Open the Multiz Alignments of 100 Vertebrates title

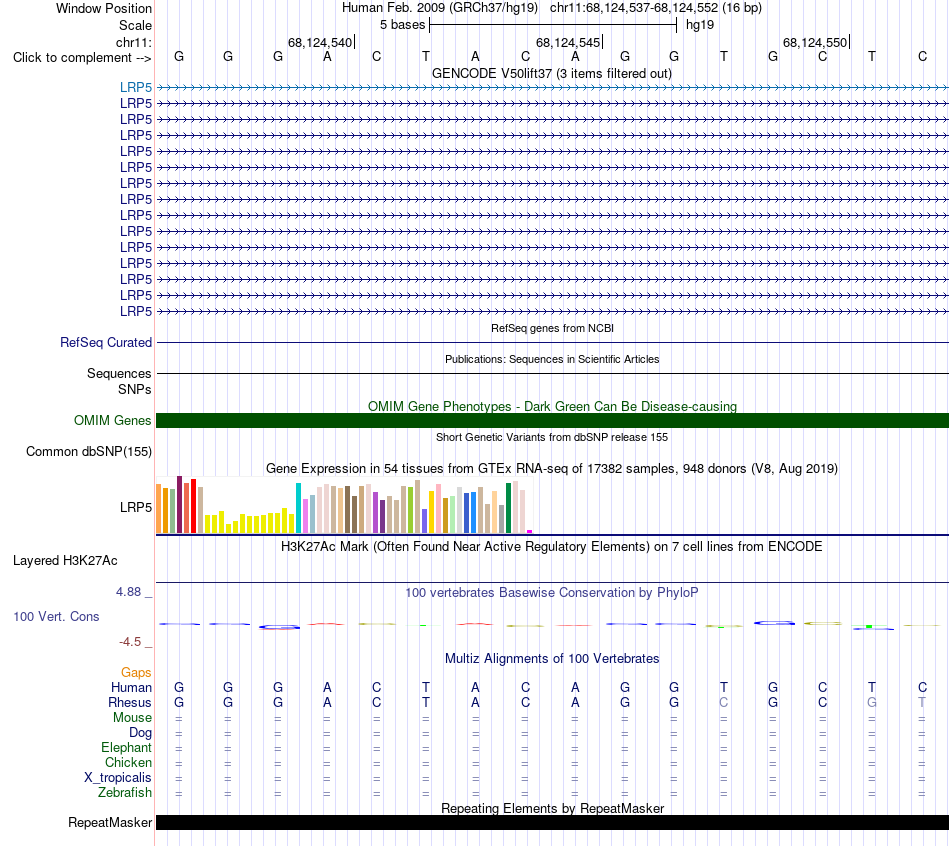[x=552, y=659]
